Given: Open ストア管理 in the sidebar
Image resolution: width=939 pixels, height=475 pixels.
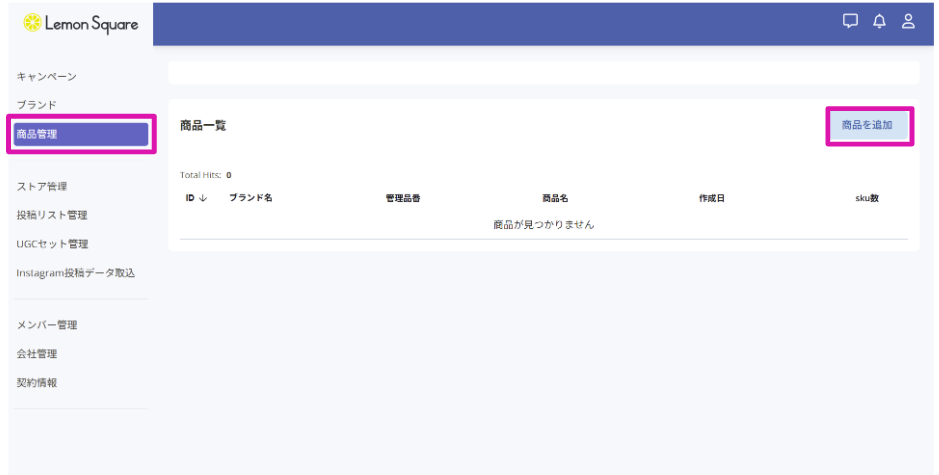Looking at the screenshot, I should point(42,186).
